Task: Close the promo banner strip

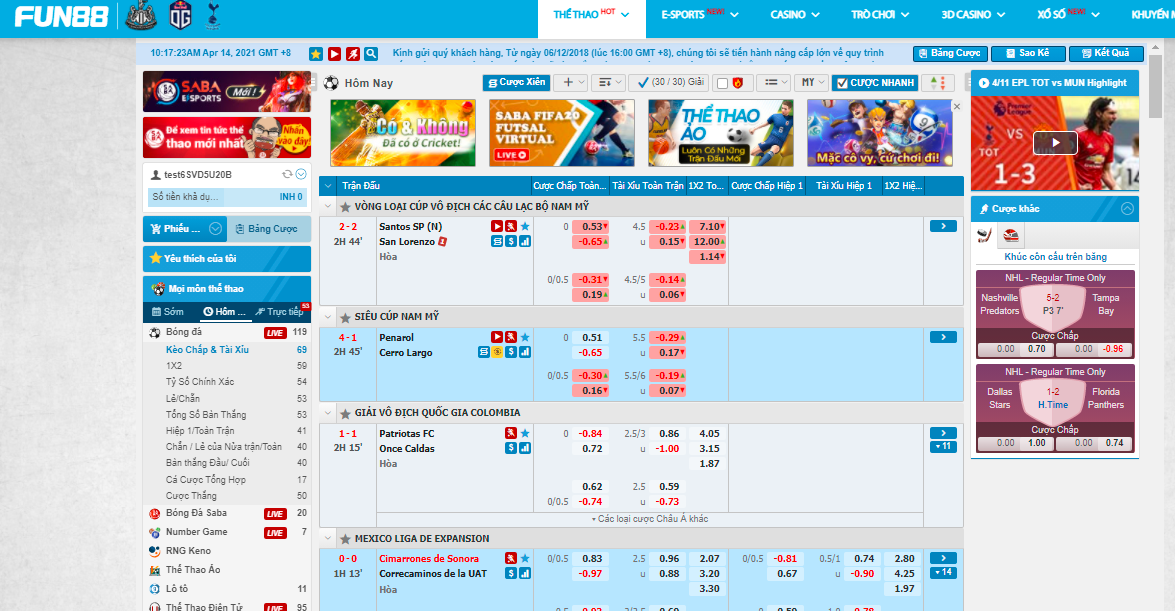Action: pos(957,106)
